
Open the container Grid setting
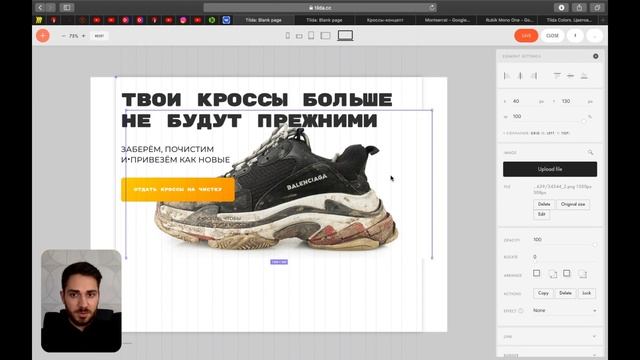click(535, 133)
